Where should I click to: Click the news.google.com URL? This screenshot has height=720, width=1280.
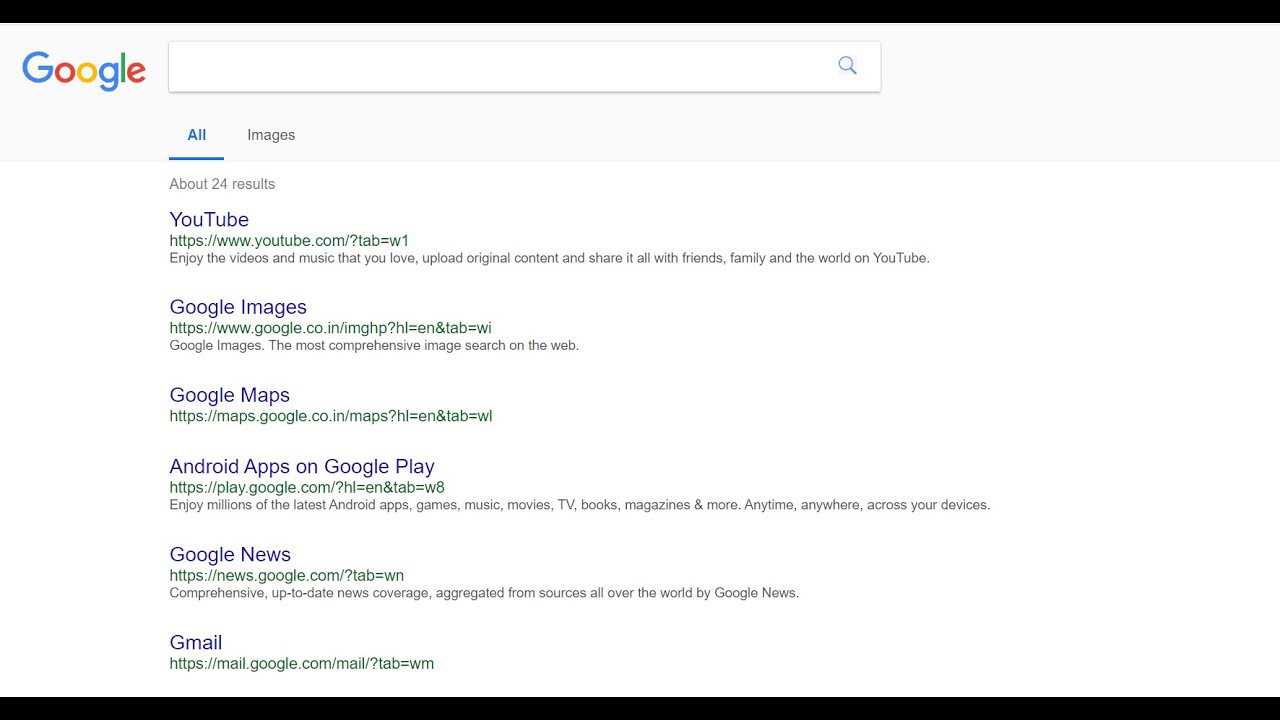pos(286,576)
